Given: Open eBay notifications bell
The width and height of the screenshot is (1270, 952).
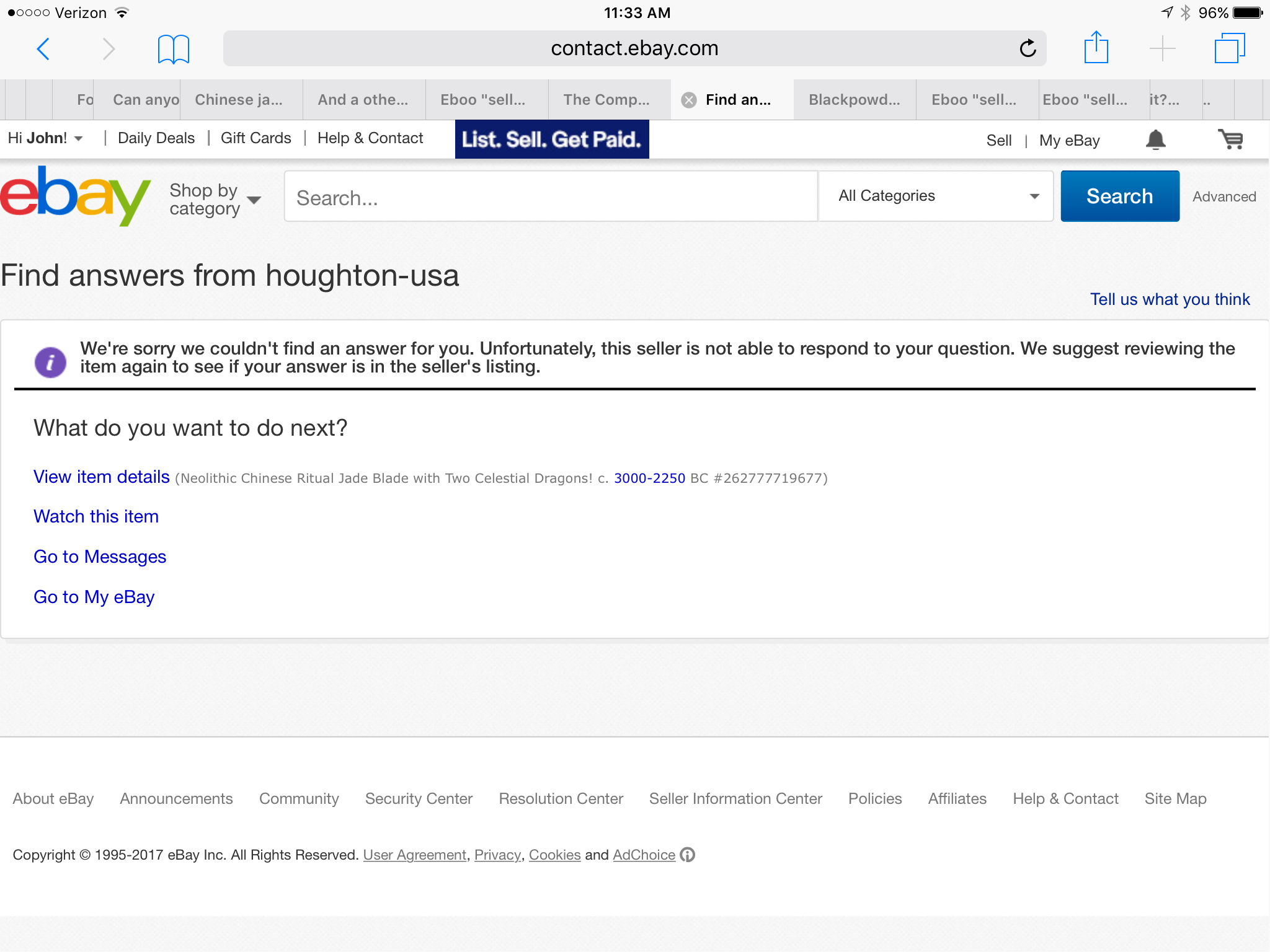Looking at the screenshot, I should pyautogui.click(x=1155, y=140).
